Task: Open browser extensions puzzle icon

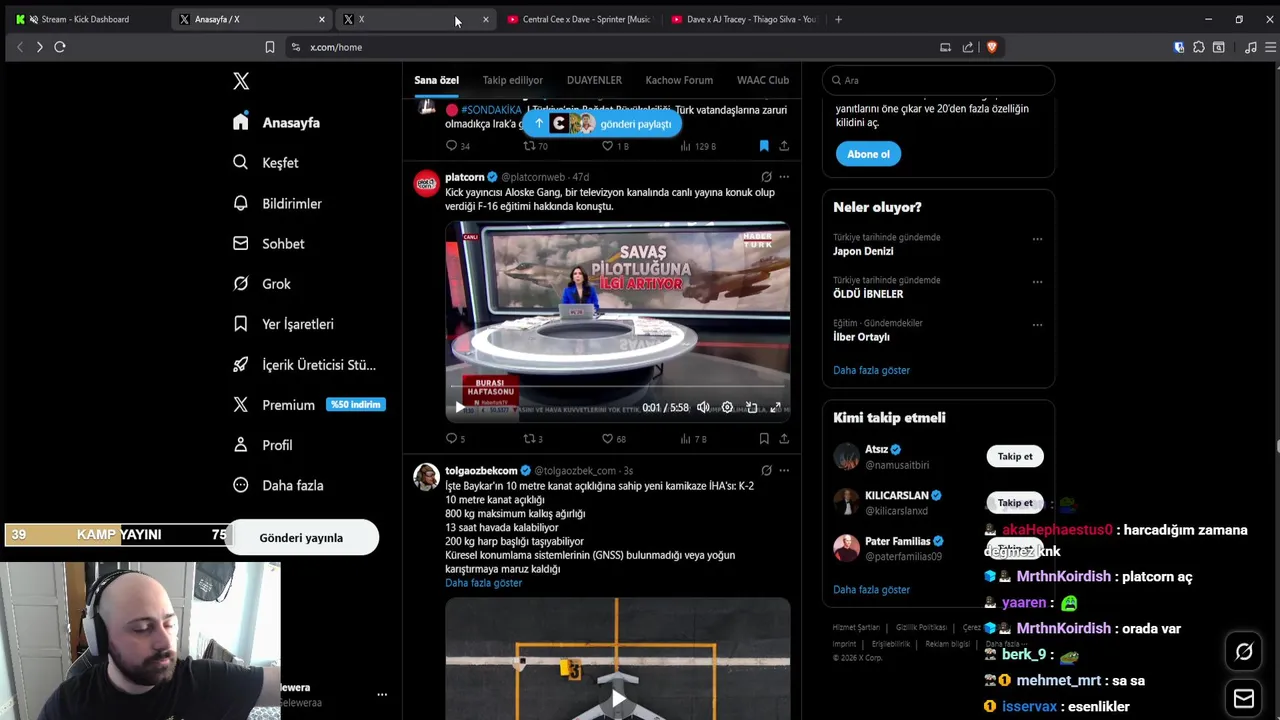Action: pyautogui.click(x=1199, y=47)
